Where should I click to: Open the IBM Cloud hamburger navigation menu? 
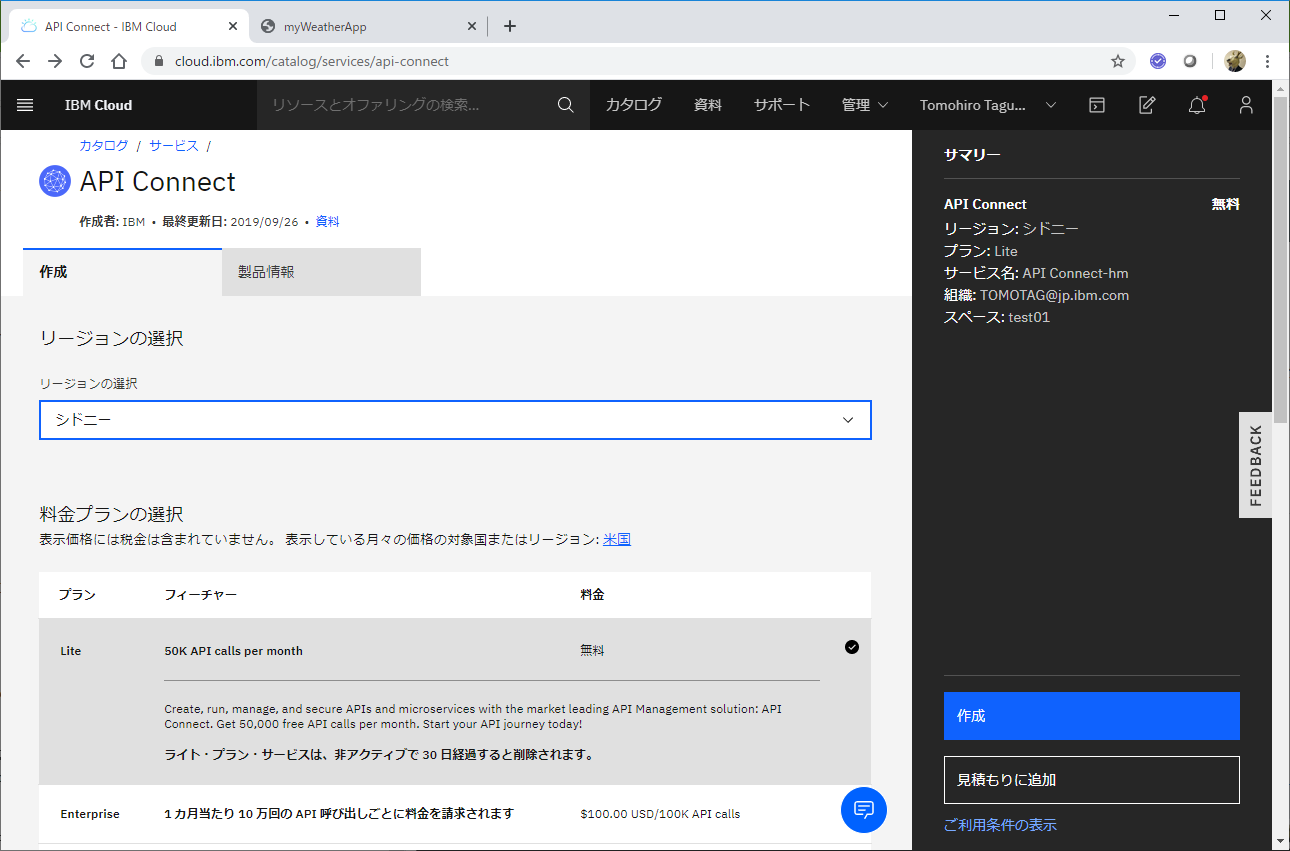pos(25,105)
